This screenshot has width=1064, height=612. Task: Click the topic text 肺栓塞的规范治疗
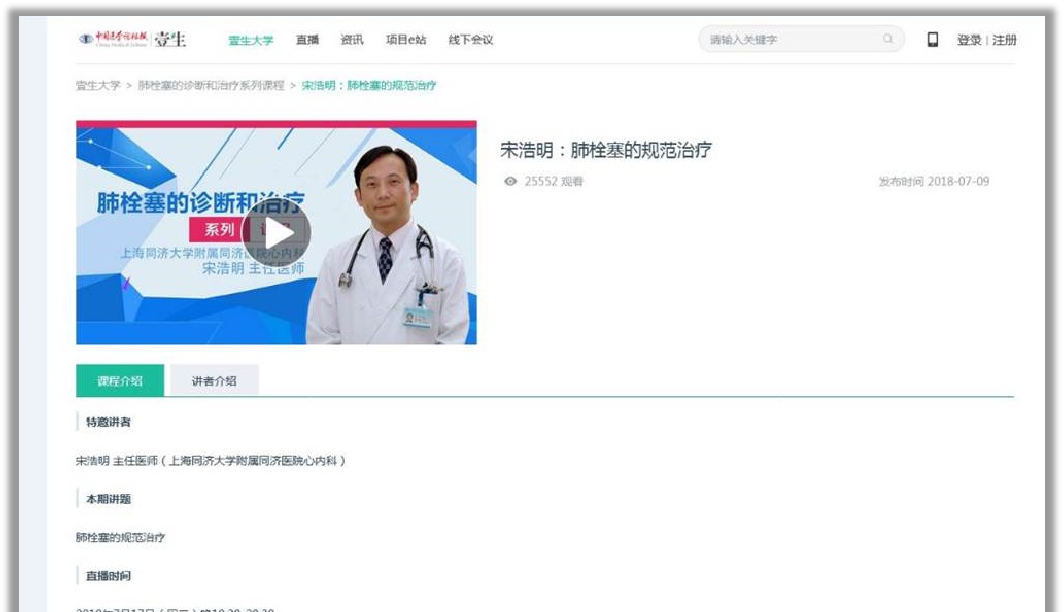[120, 537]
